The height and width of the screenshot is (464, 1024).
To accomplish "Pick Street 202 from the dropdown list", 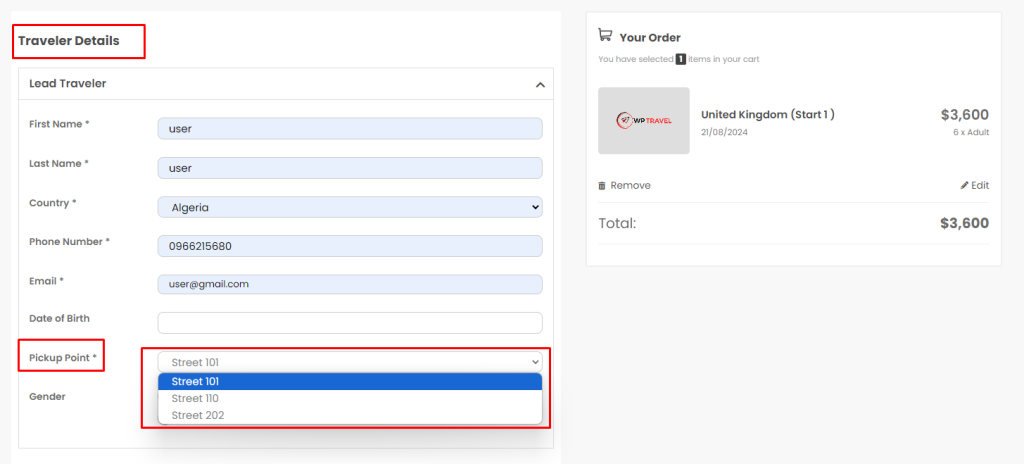I will [350, 415].
